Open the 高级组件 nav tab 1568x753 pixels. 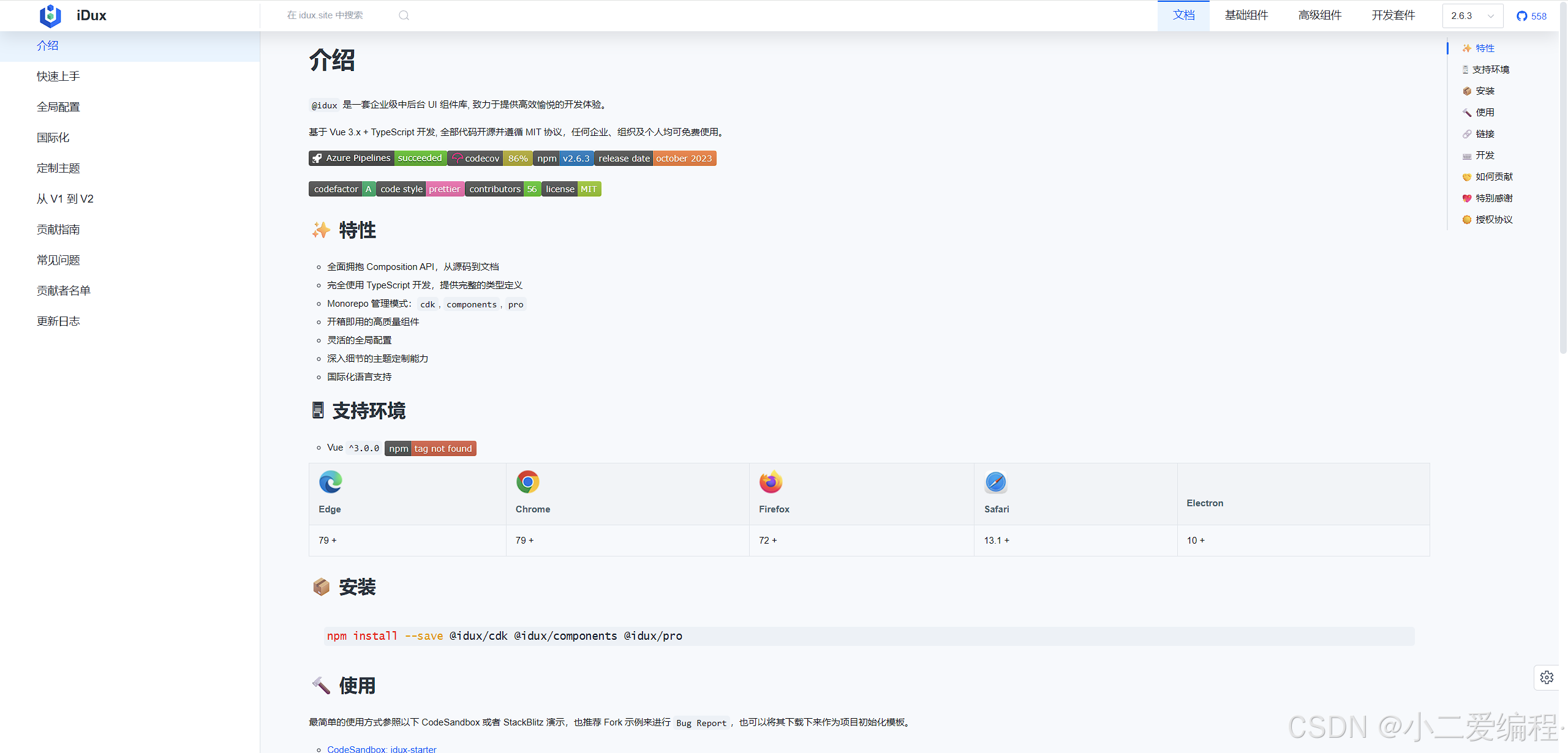[1319, 15]
